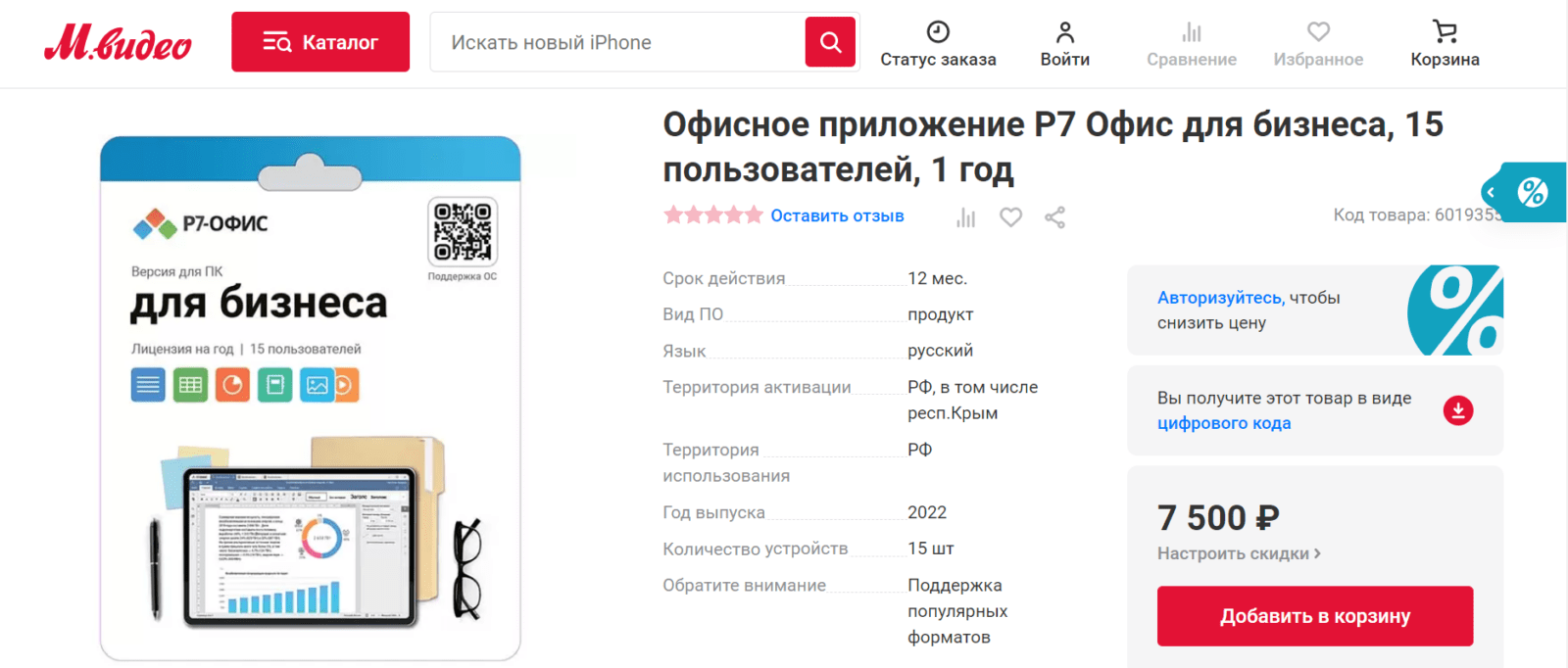Click the M.Video logo

[x=118, y=42]
